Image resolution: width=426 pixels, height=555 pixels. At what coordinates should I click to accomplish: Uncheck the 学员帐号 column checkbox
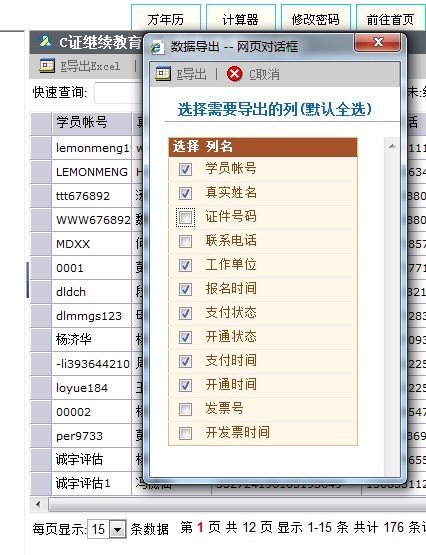(185, 169)
